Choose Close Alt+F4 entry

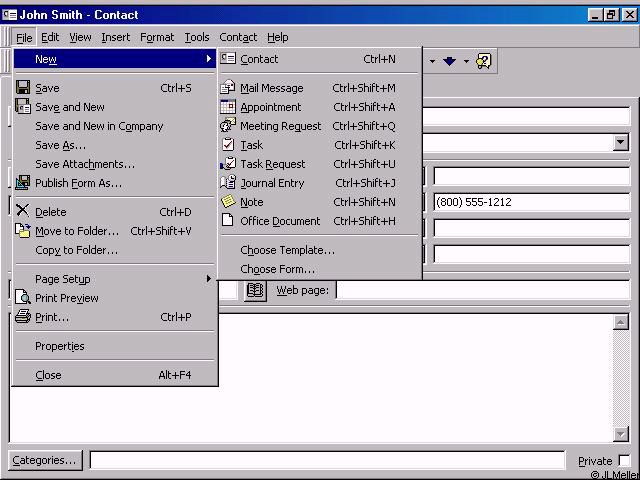(x=115, y=375)
